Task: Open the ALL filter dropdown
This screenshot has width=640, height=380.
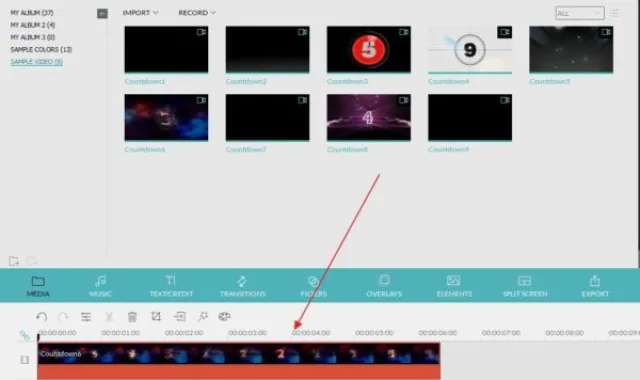Action: click(580, 13)
